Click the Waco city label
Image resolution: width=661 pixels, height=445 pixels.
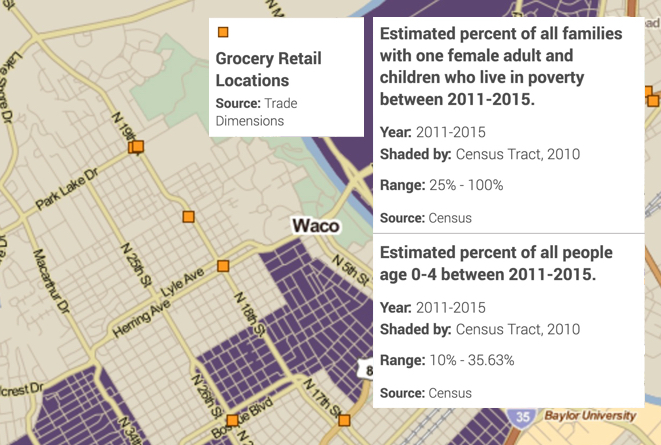point(316,226)
